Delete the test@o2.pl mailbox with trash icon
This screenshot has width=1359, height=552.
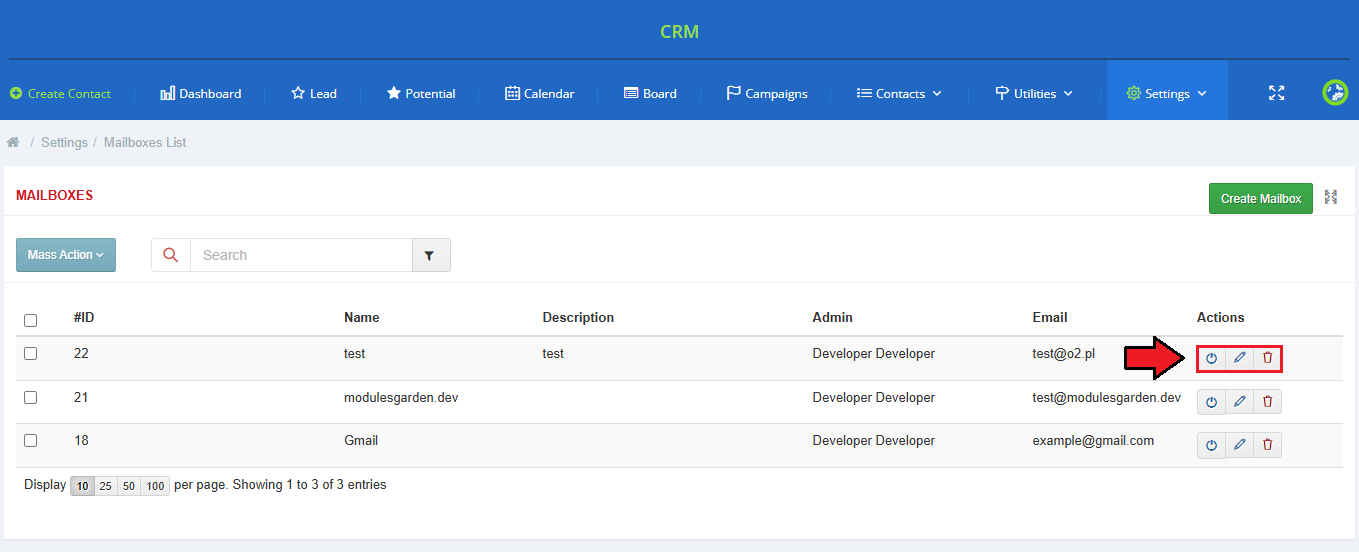[x=1267, y=358]
